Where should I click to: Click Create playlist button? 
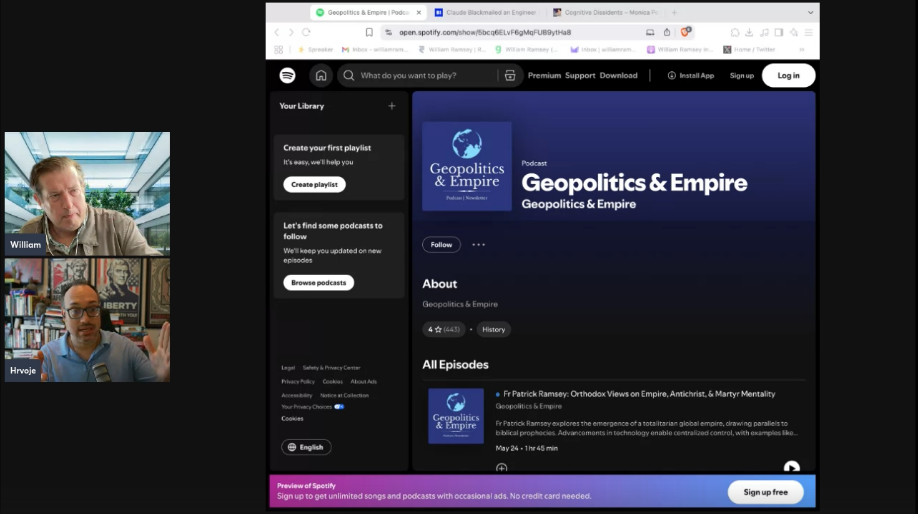(x=314, y=184)
